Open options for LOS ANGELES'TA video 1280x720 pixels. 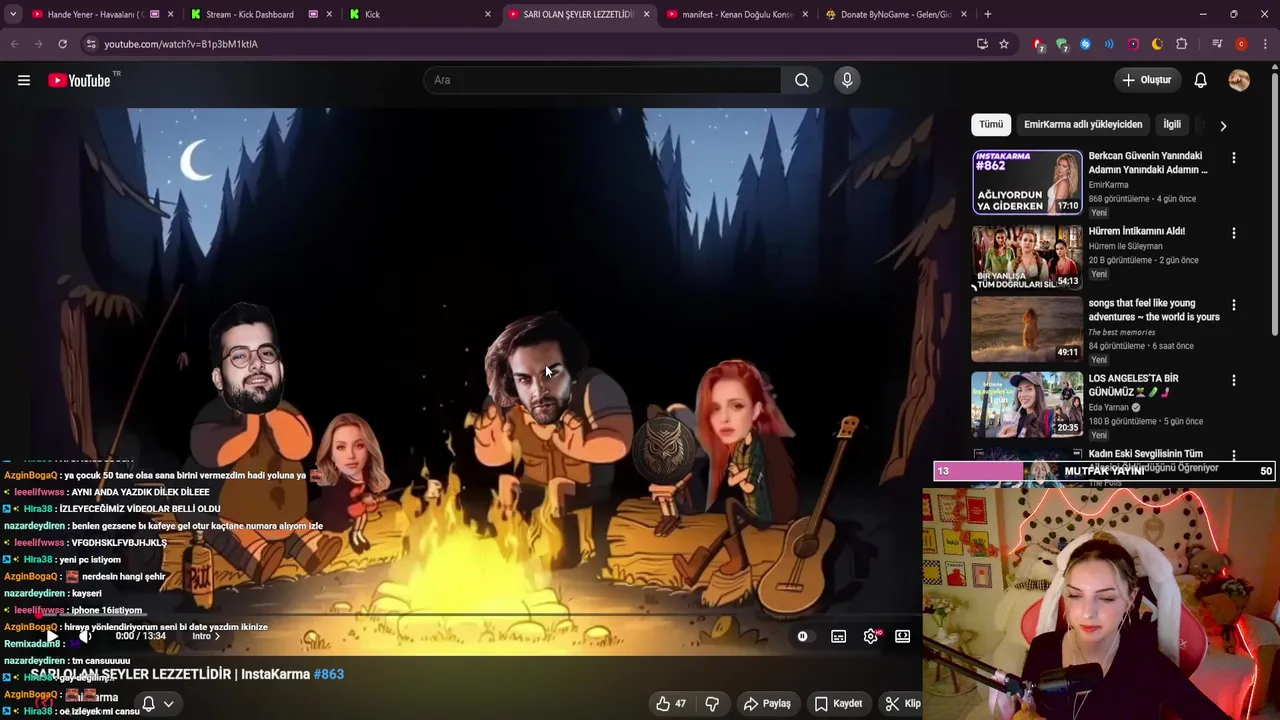click(x=1234, y=380)
